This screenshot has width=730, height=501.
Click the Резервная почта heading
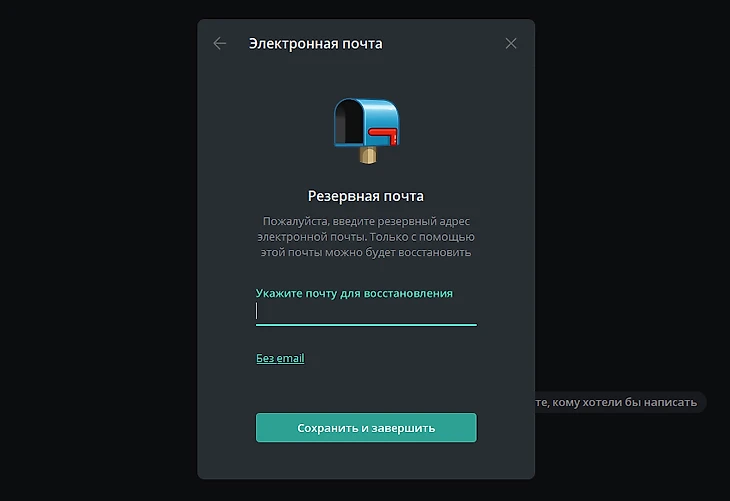click(x=366, y=196)
